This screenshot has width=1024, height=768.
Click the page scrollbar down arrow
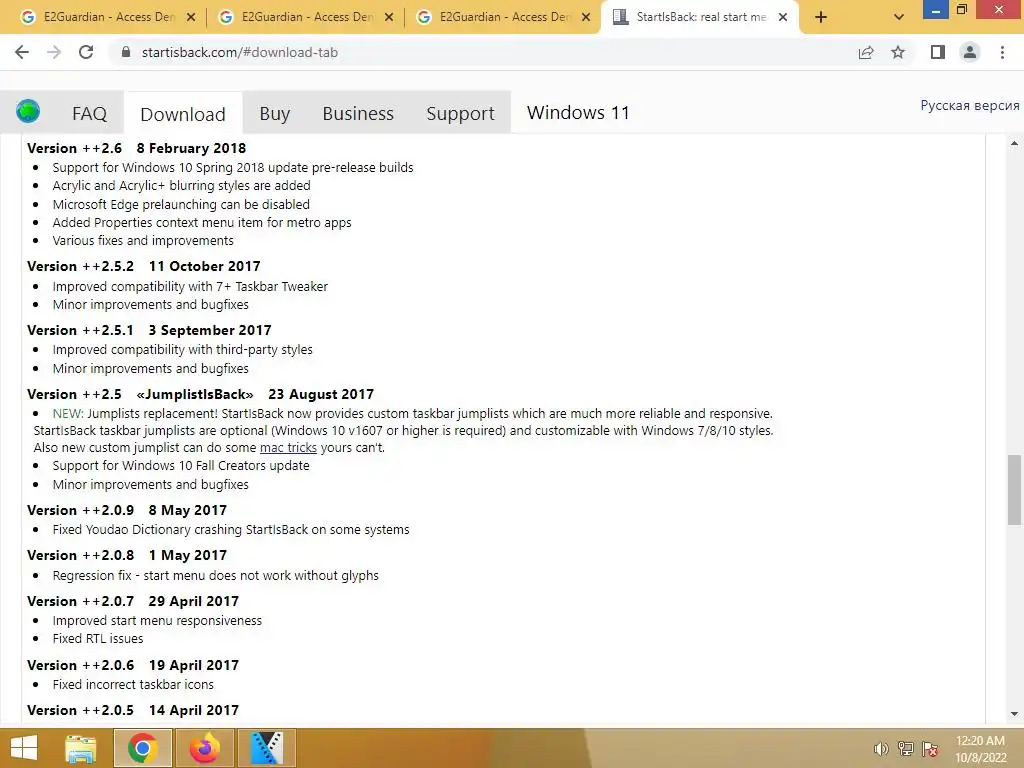click(1014, 714)
